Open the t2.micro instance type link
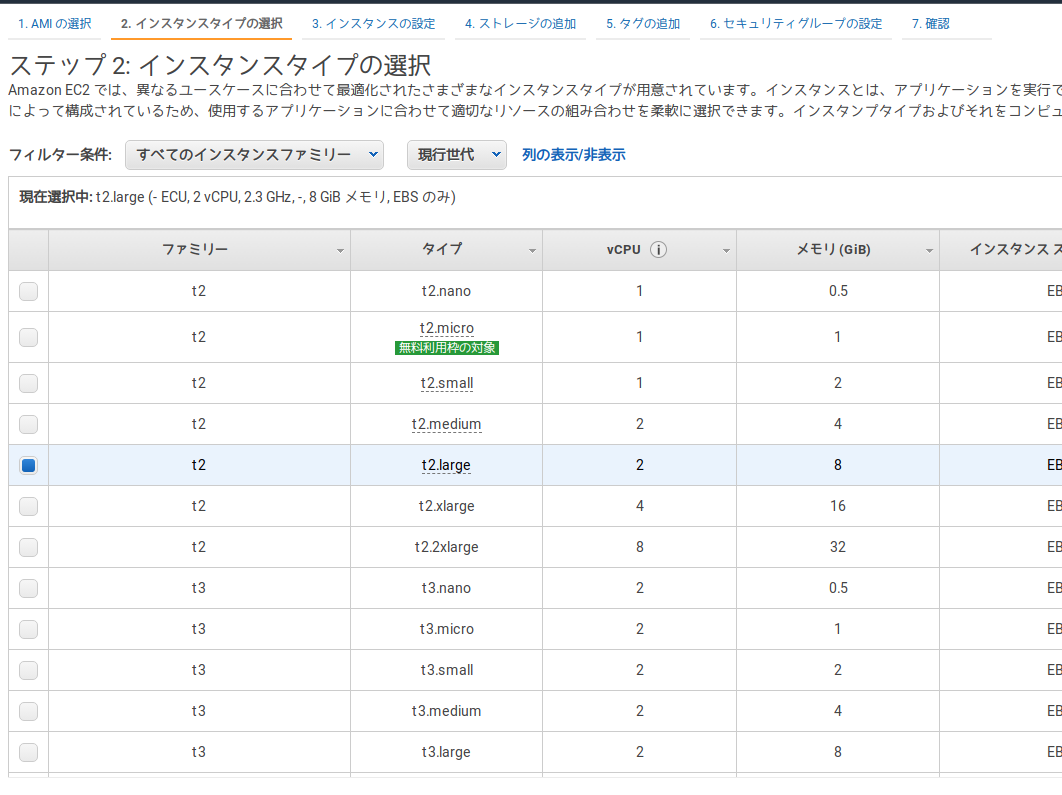The image size is (1062, 795). (447, 328)
